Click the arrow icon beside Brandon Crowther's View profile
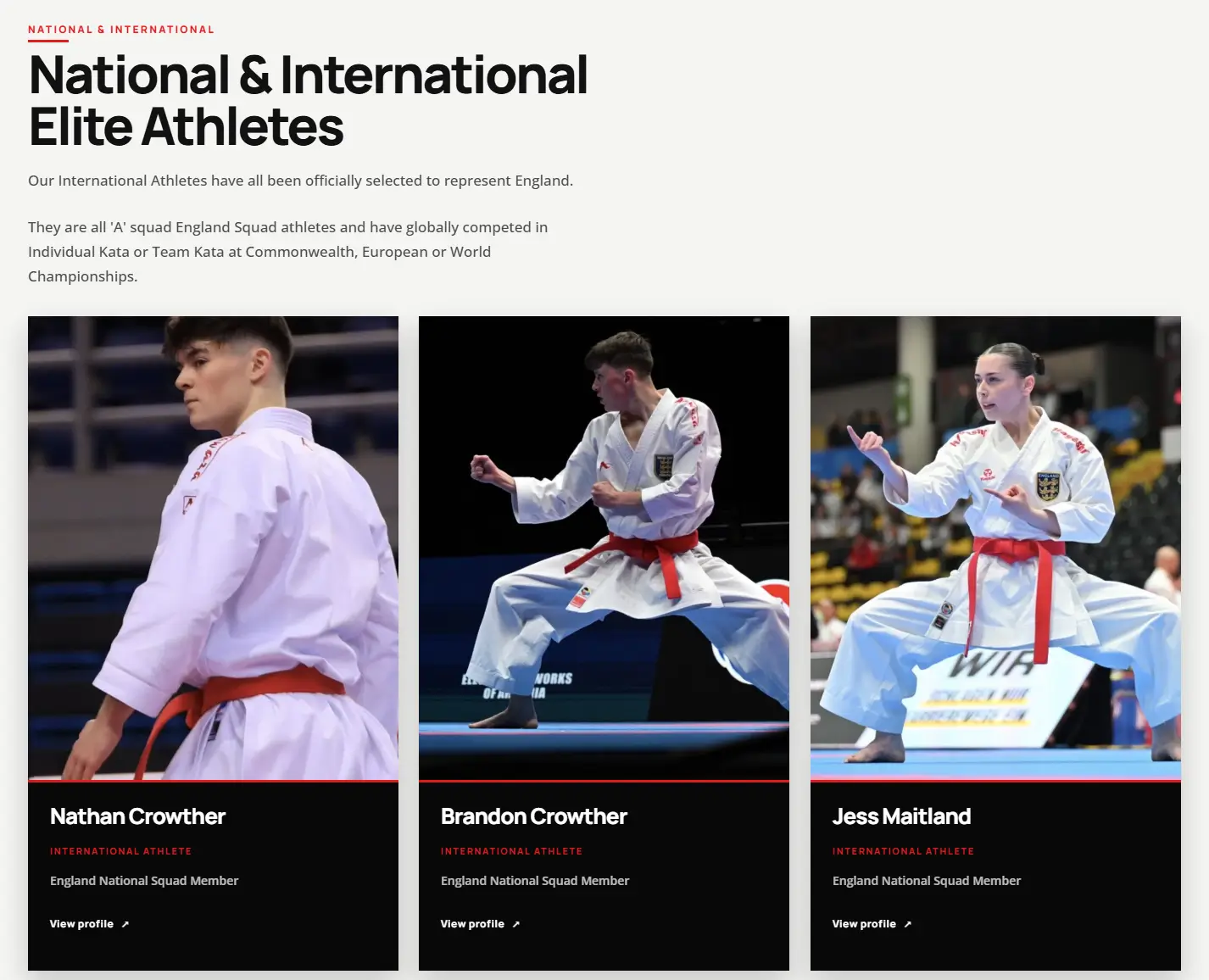Screen dimensions: 1209x980 click(516, 924)
